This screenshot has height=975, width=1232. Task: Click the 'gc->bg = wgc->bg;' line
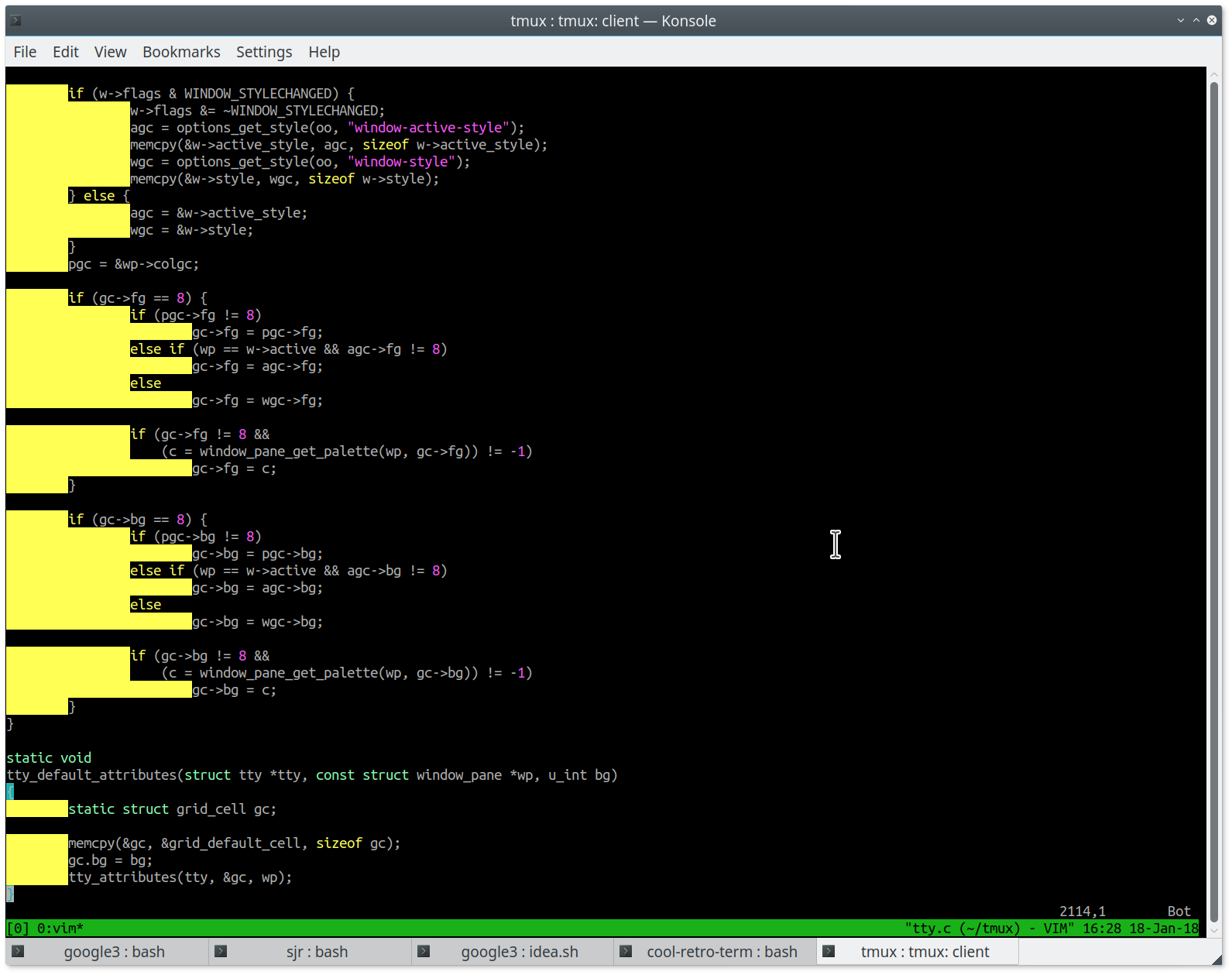pos(258,622)
